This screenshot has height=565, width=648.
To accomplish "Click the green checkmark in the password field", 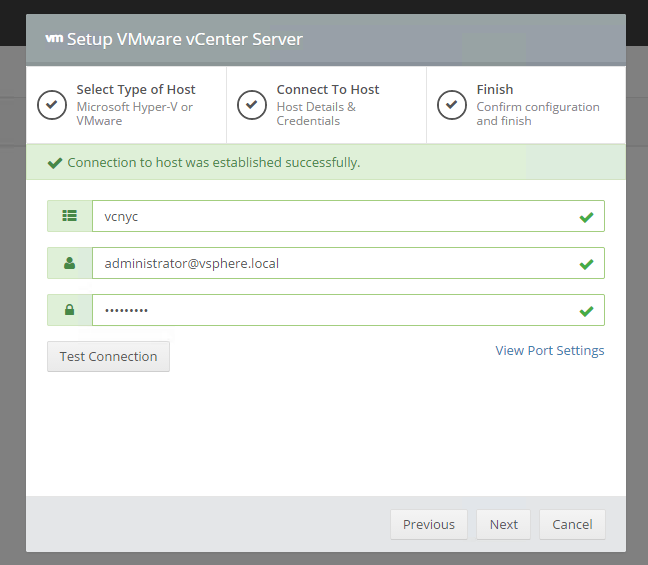I will 586,311.
